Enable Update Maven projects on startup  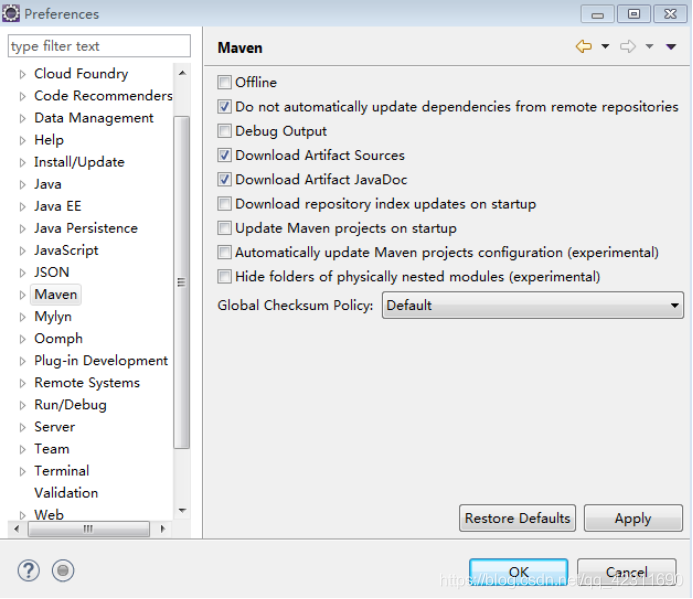point(225,228)
